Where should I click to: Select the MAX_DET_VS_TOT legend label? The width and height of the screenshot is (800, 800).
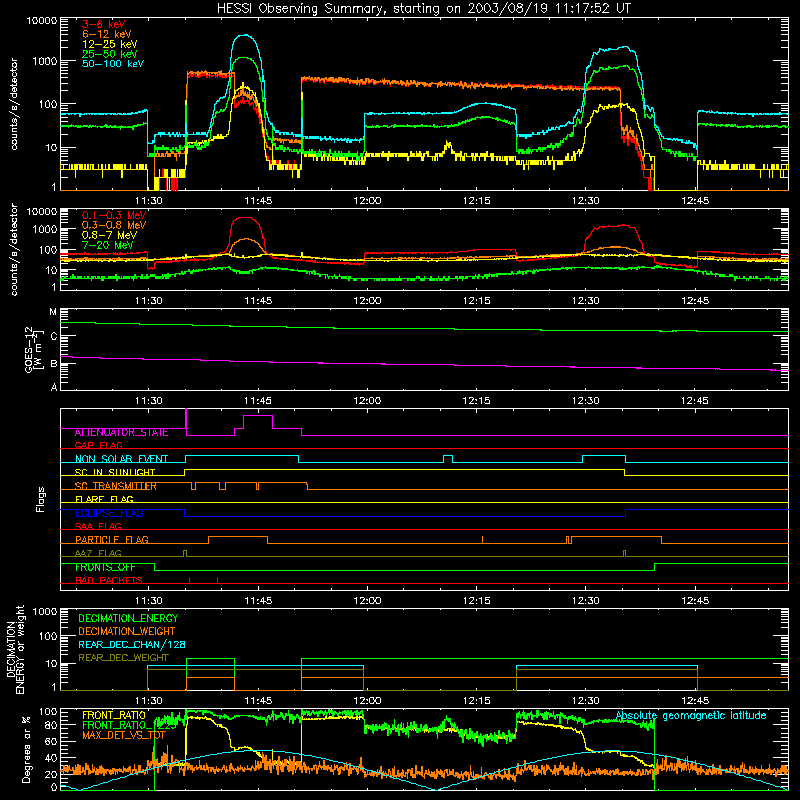(123, 735)
